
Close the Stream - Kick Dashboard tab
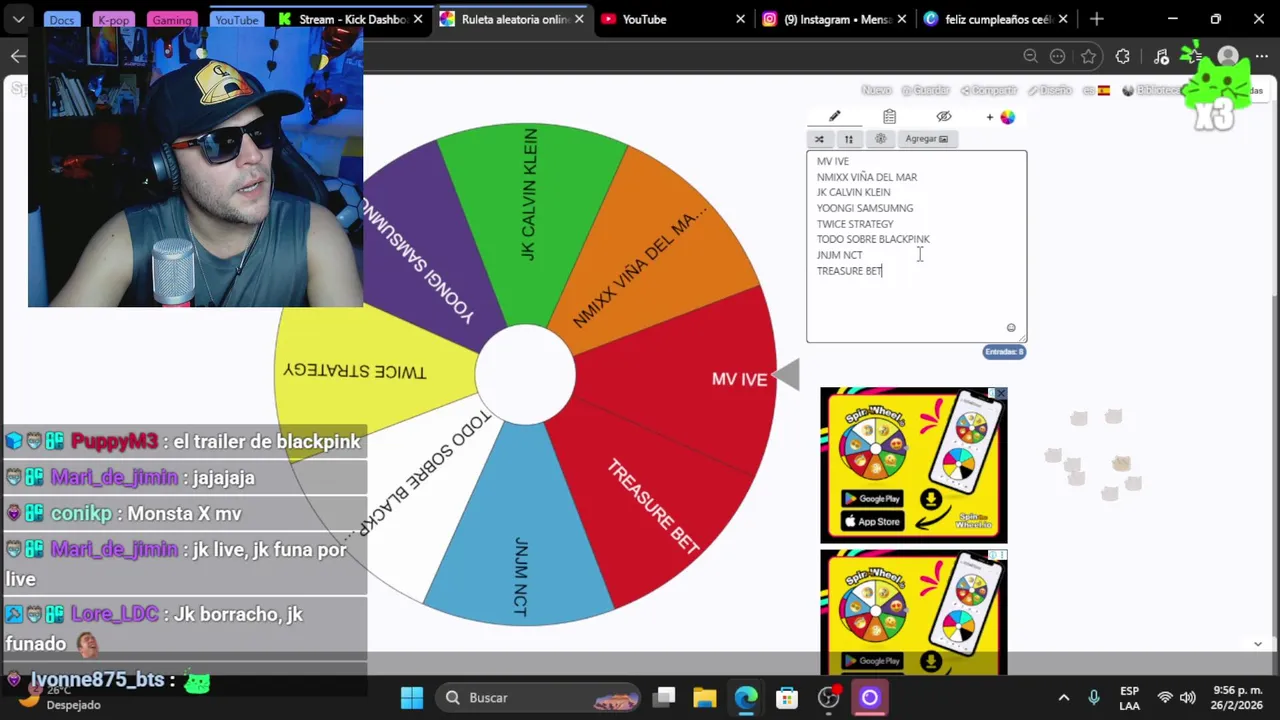pyautogui.click(x=418, y=19)
